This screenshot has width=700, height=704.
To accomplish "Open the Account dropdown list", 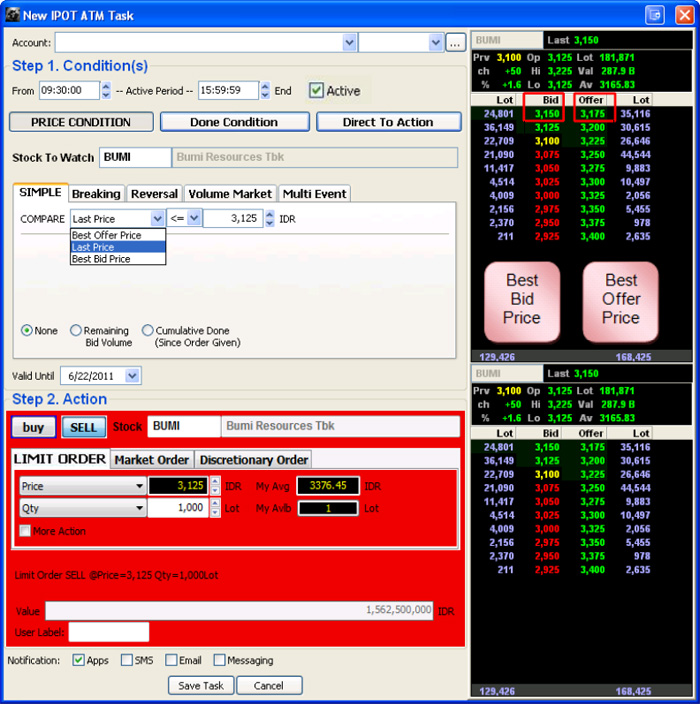I will point(349,43).
